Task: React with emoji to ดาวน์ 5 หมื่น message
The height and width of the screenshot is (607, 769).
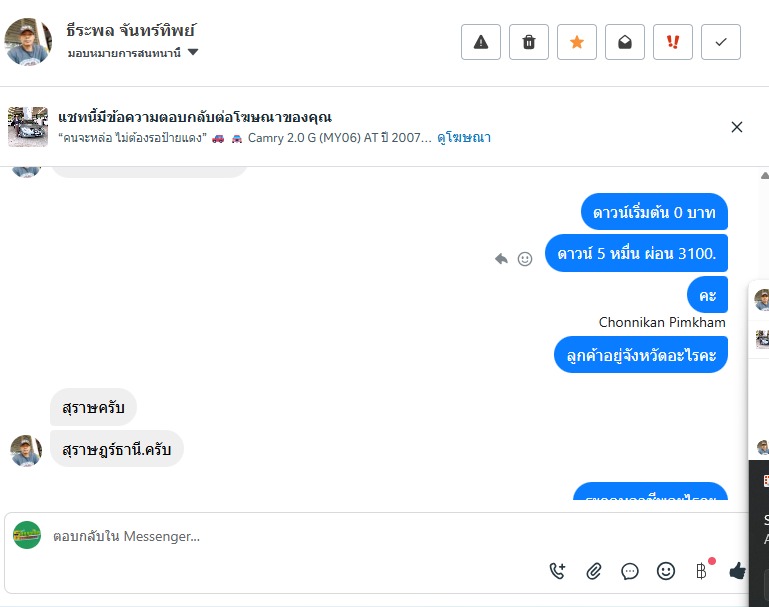Action: (x=525, y=259)
